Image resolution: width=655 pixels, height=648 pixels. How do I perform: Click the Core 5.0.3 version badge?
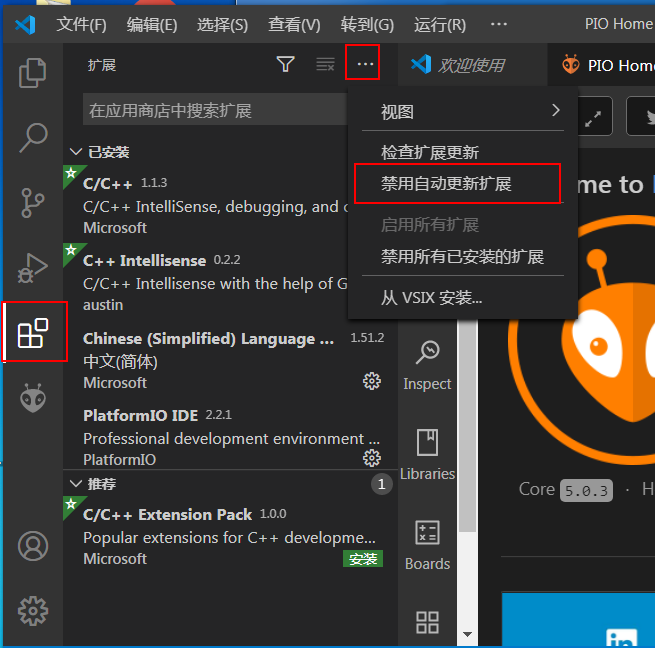point(586,490)
